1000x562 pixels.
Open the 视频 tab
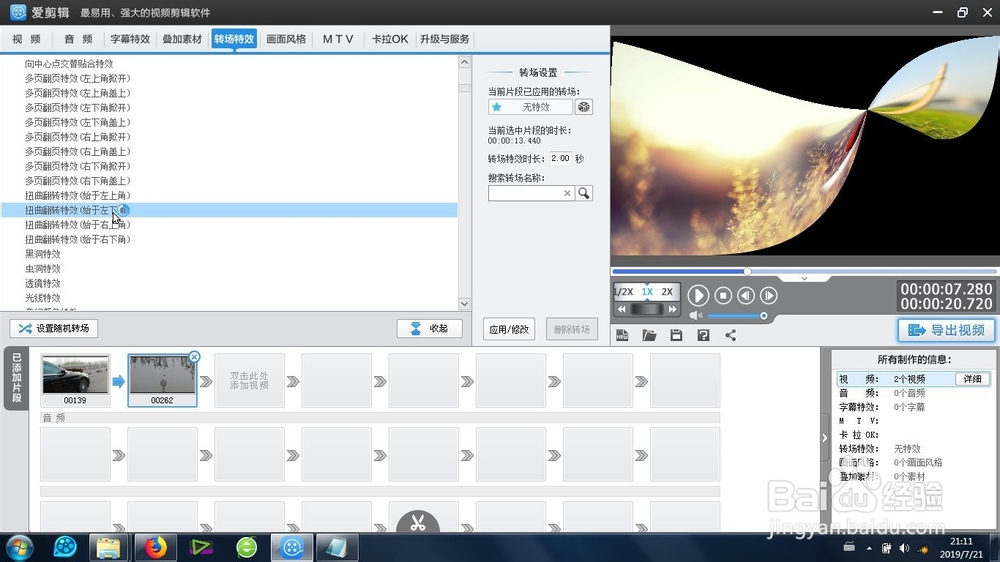pyautogui.click(x=26, y=39)
